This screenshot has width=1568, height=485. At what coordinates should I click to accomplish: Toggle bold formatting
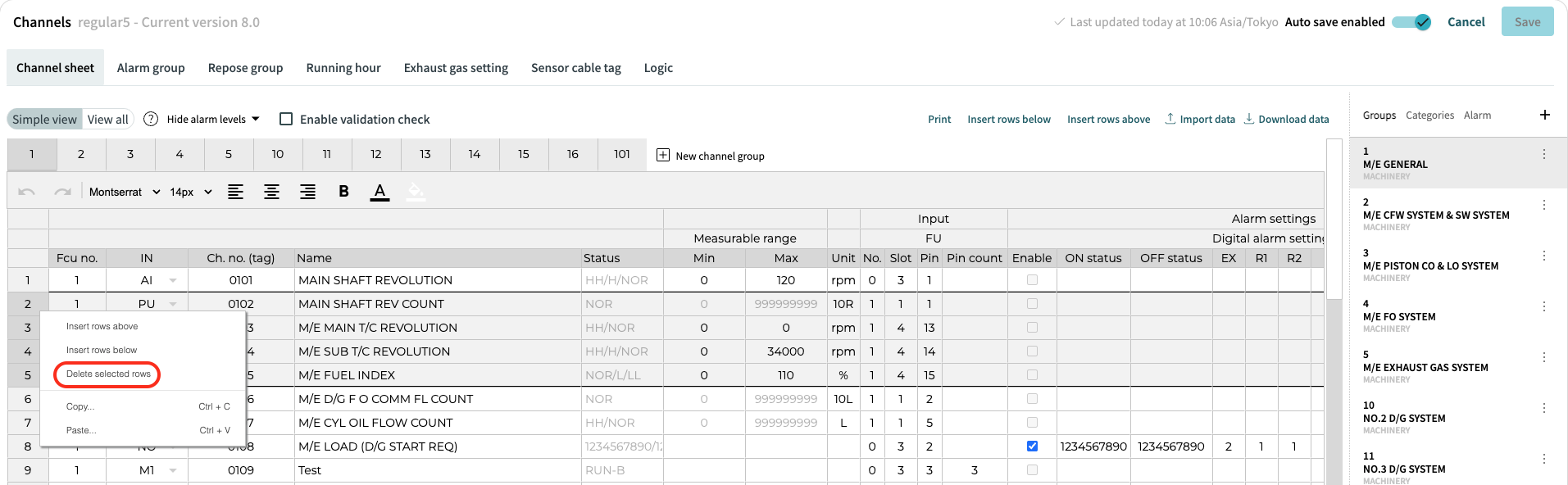343,192
